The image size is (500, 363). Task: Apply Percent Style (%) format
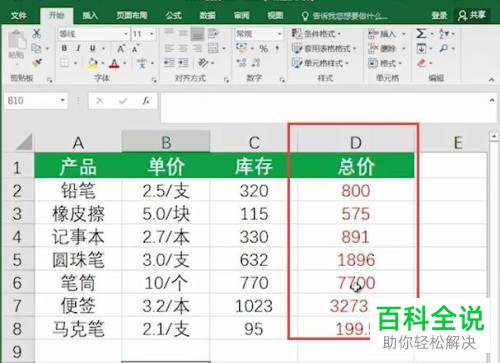[x=264, y=49]
